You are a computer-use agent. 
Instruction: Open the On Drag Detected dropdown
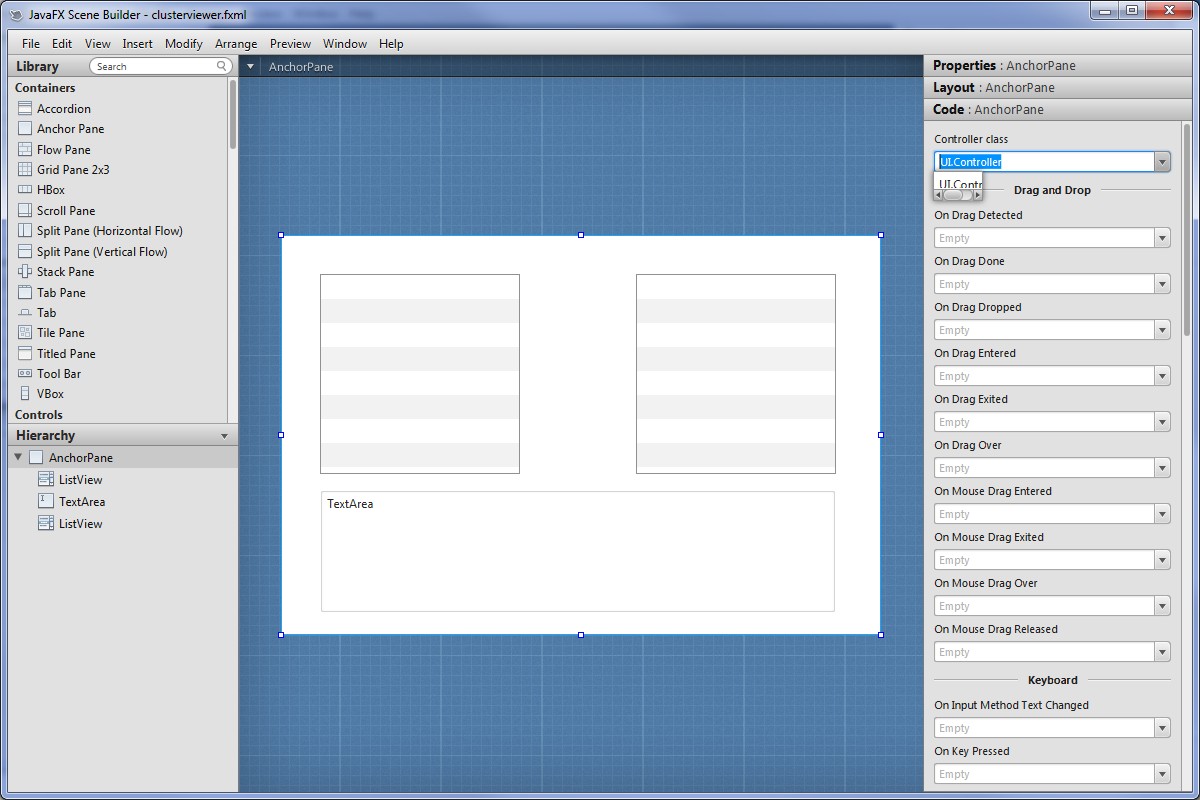pos(1161,238)
